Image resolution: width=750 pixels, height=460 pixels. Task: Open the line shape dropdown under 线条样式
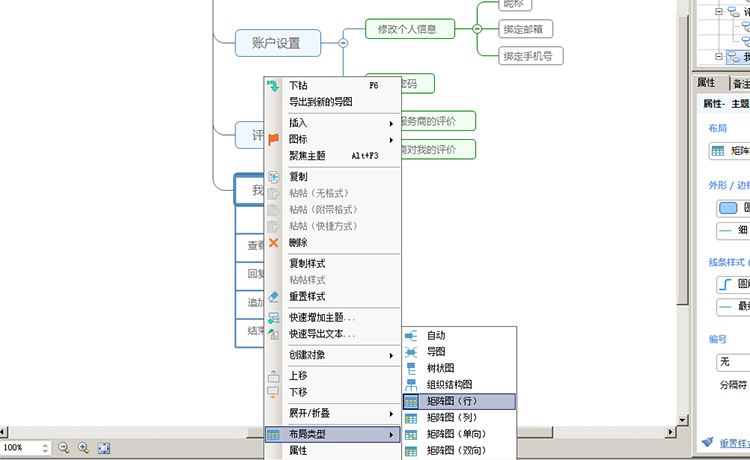[733, 284]
